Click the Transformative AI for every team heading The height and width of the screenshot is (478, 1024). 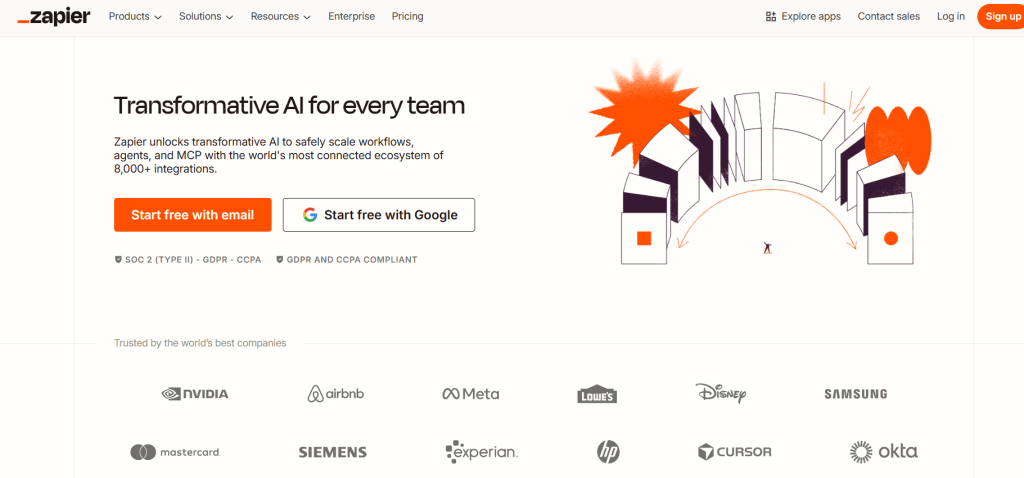point(289,105)
